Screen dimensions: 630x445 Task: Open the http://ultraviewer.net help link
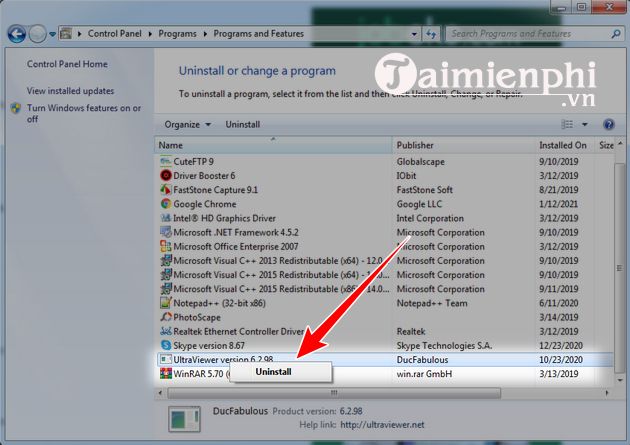[x=382, y=425]
